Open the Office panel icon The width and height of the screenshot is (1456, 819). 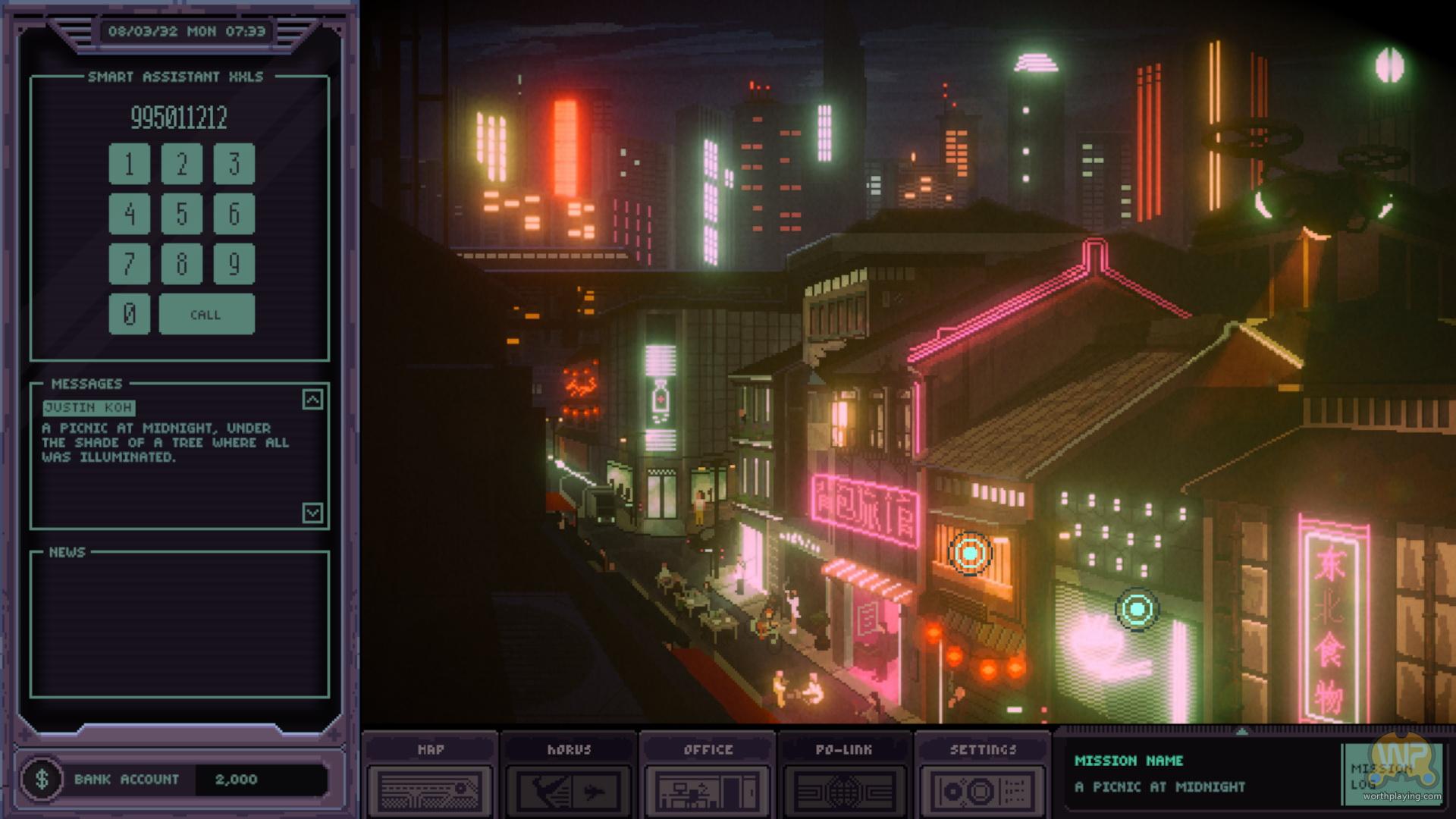pos(708,791)
